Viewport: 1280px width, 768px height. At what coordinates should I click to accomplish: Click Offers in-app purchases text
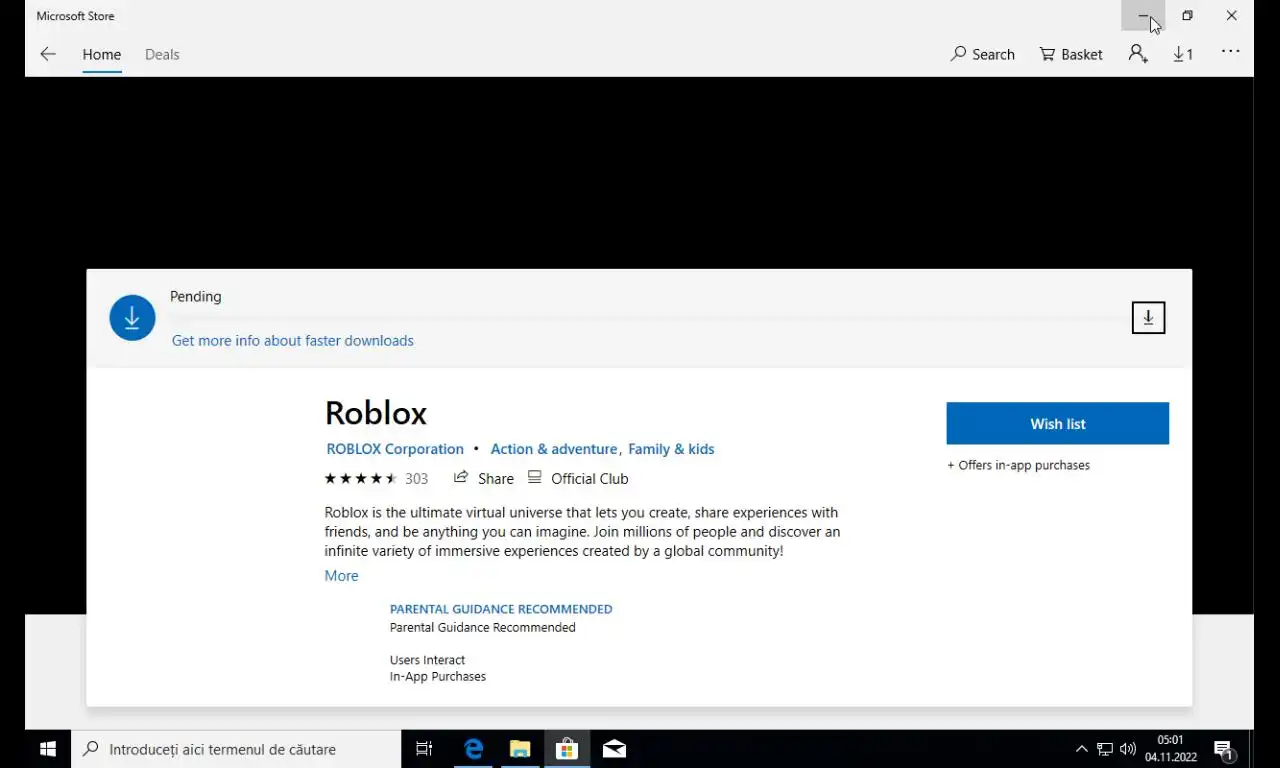tap(1018, 465)
